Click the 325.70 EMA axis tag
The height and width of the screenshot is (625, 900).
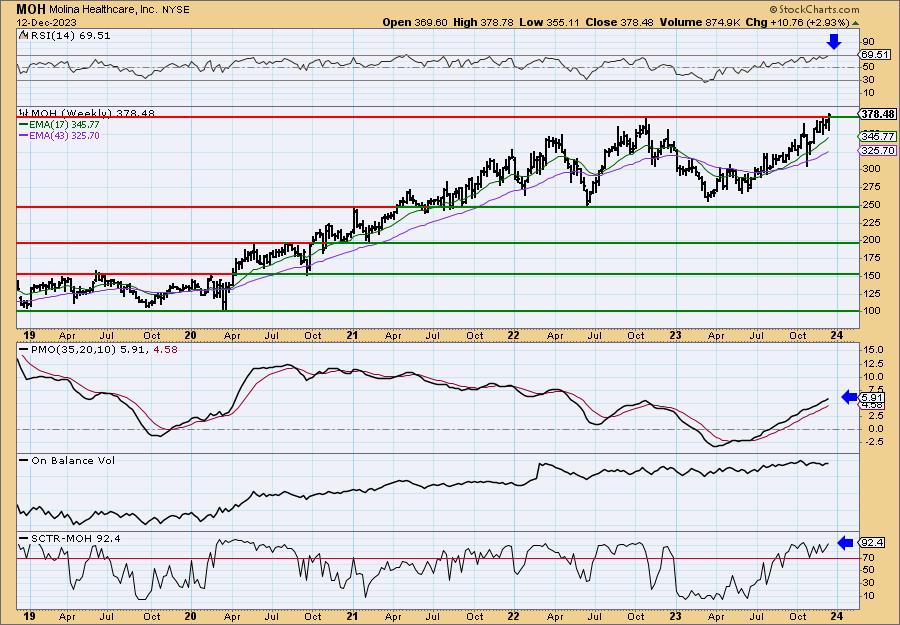pos(878,150)
